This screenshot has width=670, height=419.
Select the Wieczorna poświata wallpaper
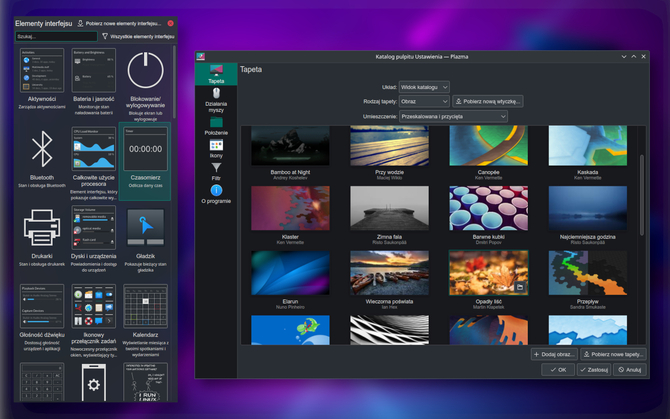click(x=389, y=273)
